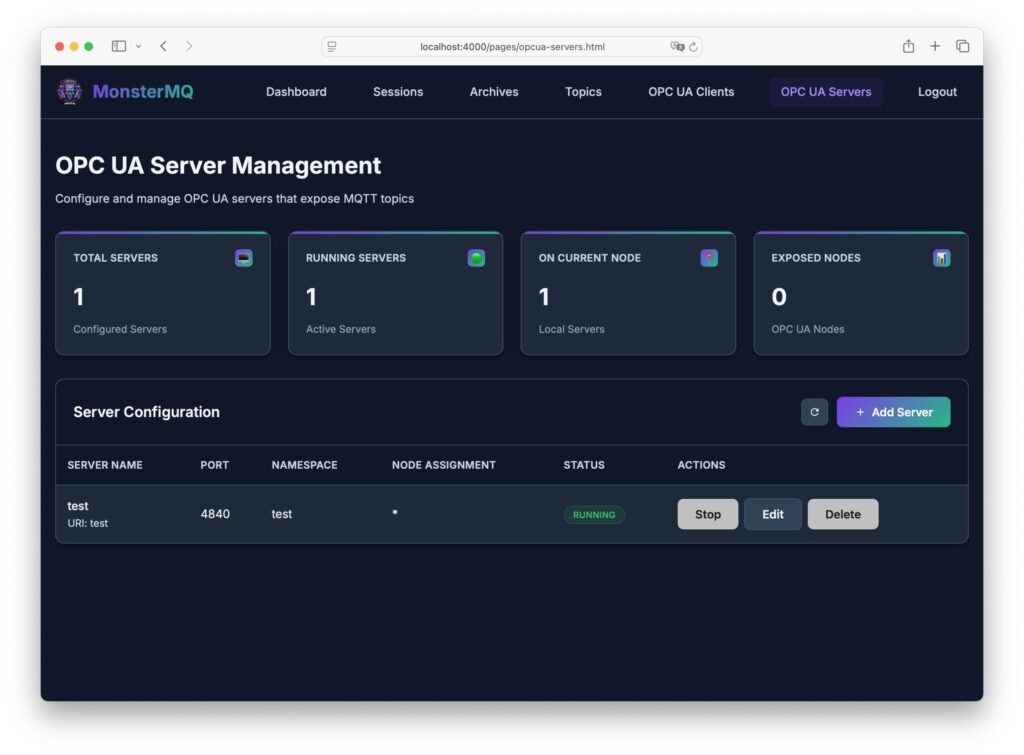This screenshot has height=755, width=1024.
Task: Click the On Current Node pin icon
Action: click(x=709, y=258)
